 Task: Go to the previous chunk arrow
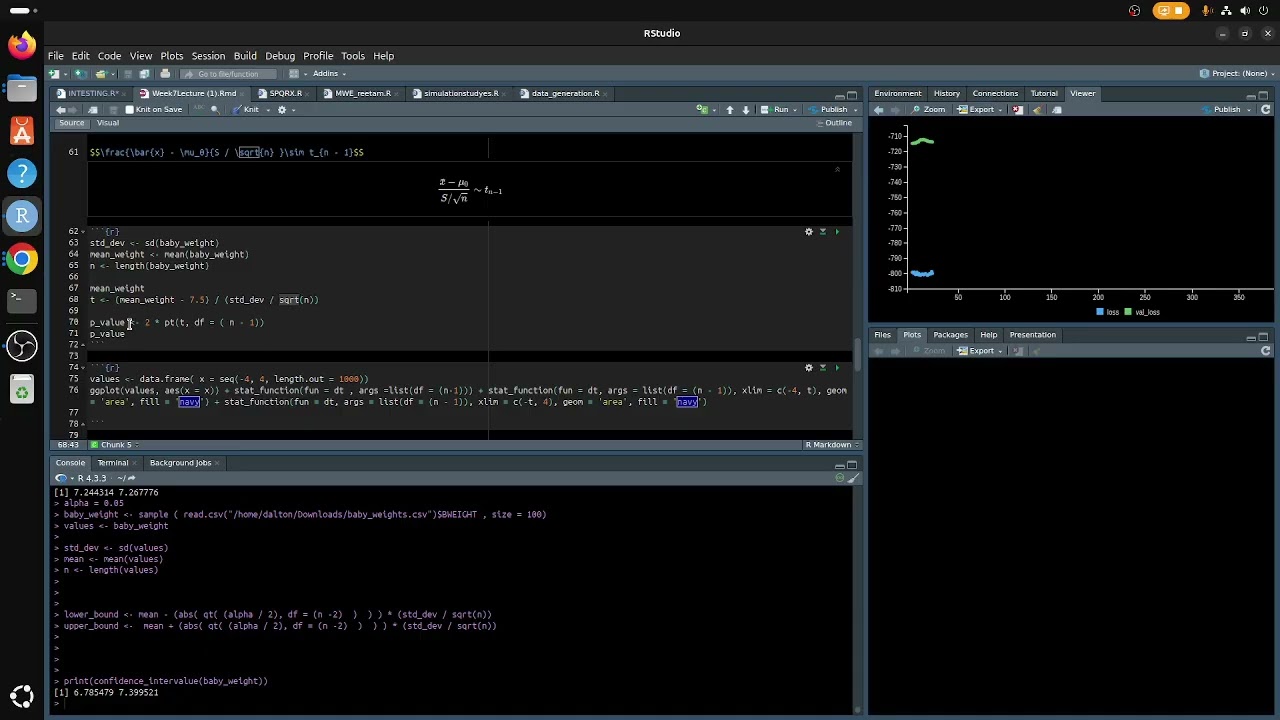tap(730, 110)
